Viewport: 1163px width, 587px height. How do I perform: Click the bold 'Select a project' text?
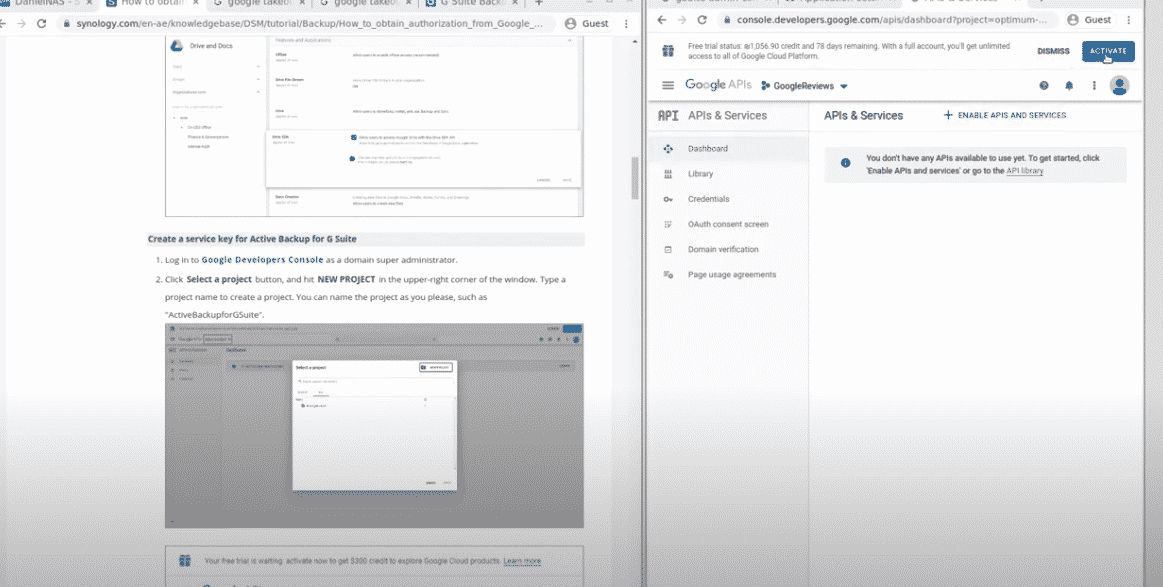[x=219, y=279]
